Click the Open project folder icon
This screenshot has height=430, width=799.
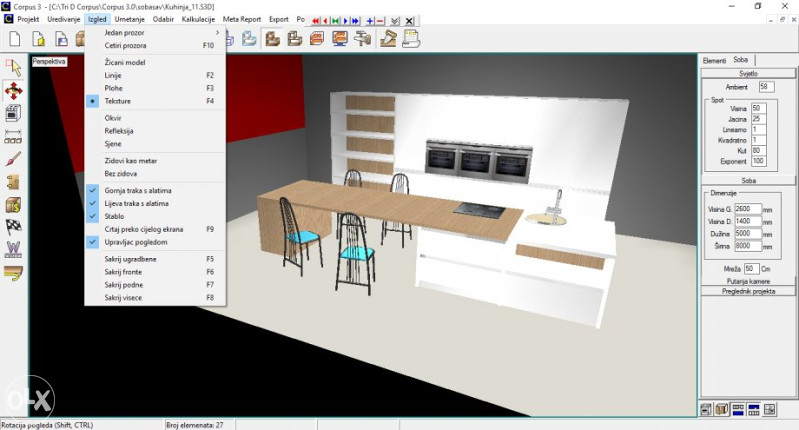(x=38, y=39)
